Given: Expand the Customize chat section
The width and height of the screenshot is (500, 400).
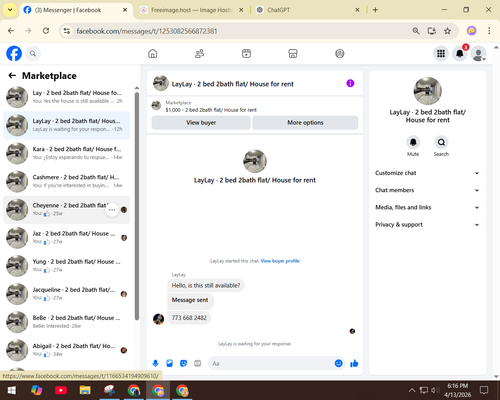Looking at the screenshot, I should 427,173.
